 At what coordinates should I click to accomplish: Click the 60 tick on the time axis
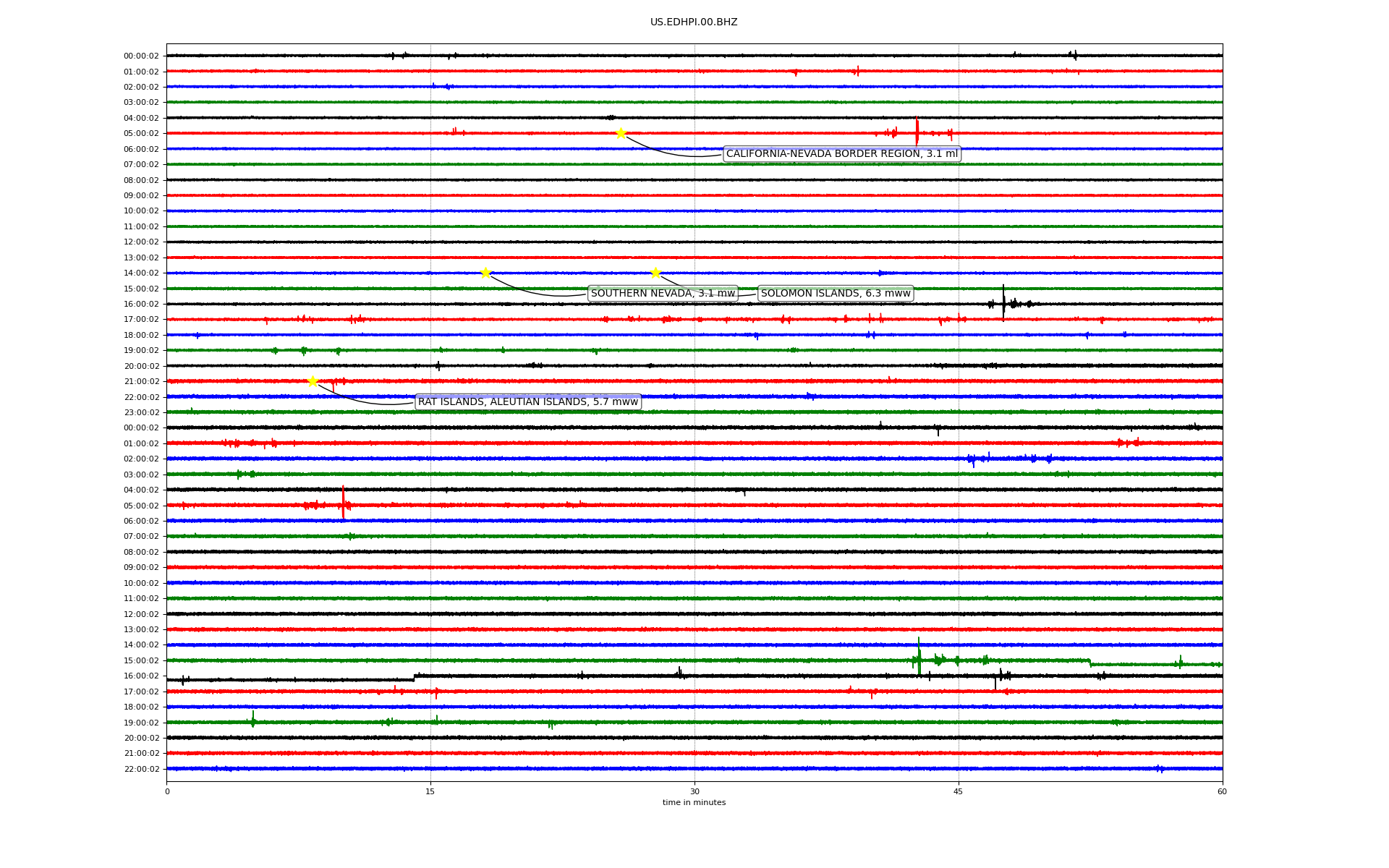(1222, 791)
